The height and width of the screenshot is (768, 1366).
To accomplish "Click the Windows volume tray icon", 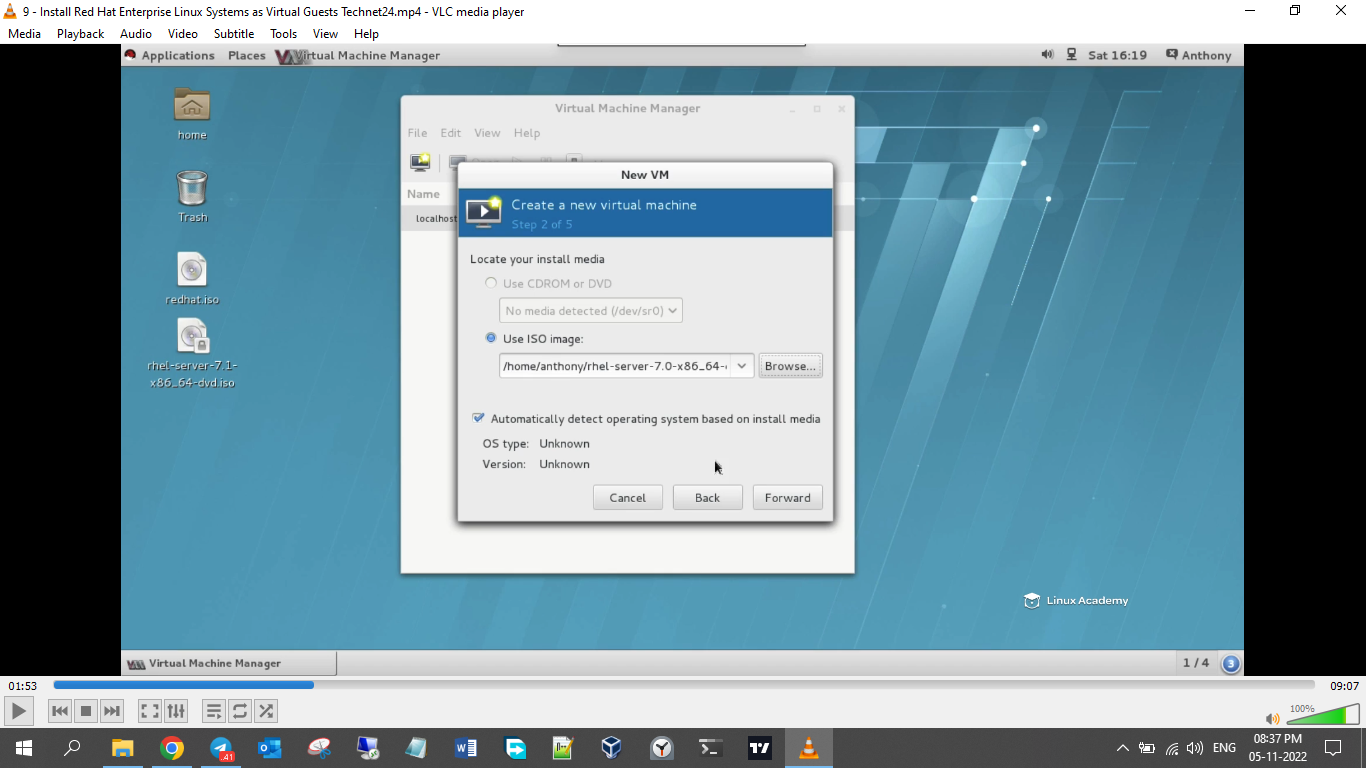I will pyautogui.click(x=1194, y=748).
